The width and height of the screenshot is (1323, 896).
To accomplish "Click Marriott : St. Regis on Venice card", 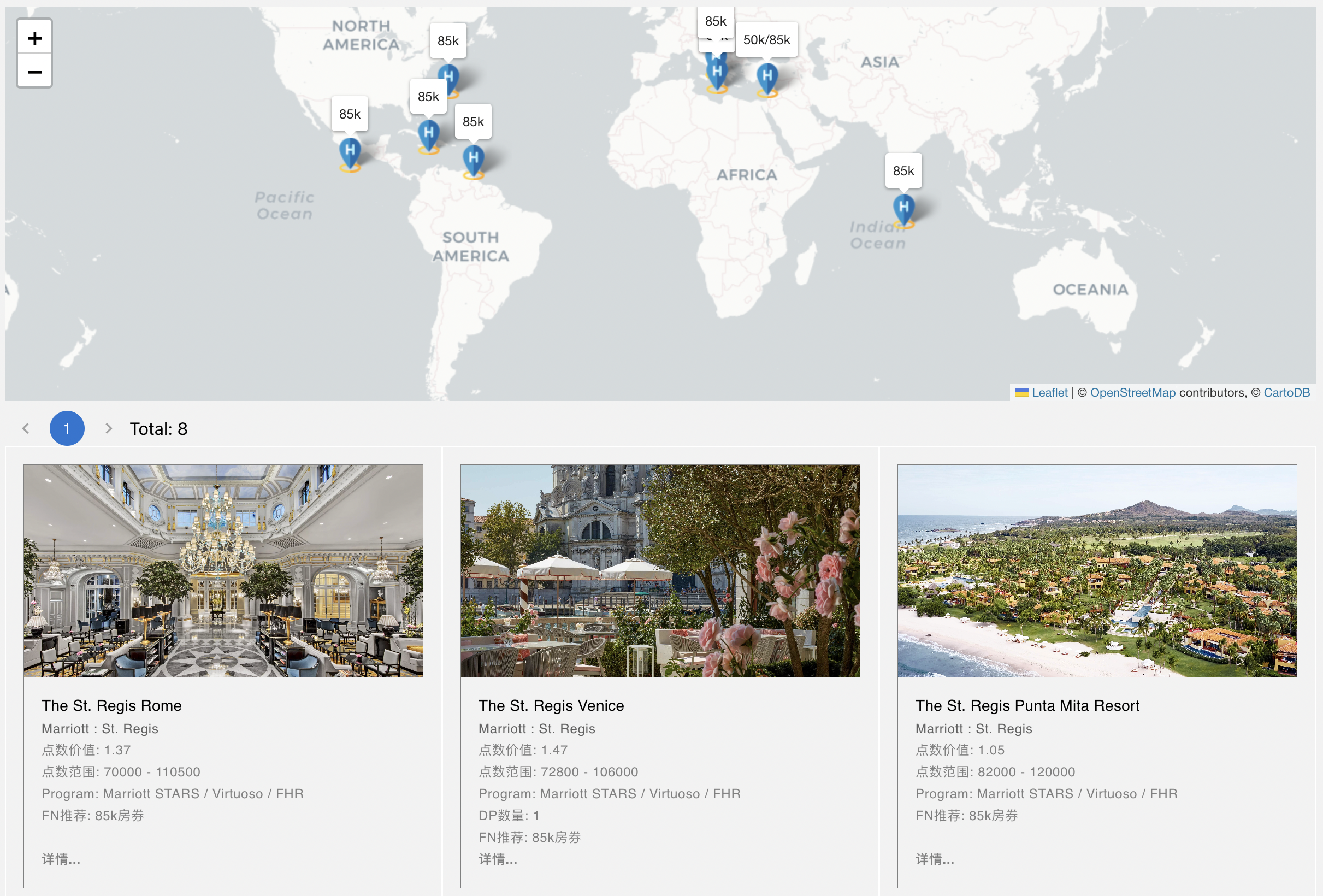I will tap(537, 728).
